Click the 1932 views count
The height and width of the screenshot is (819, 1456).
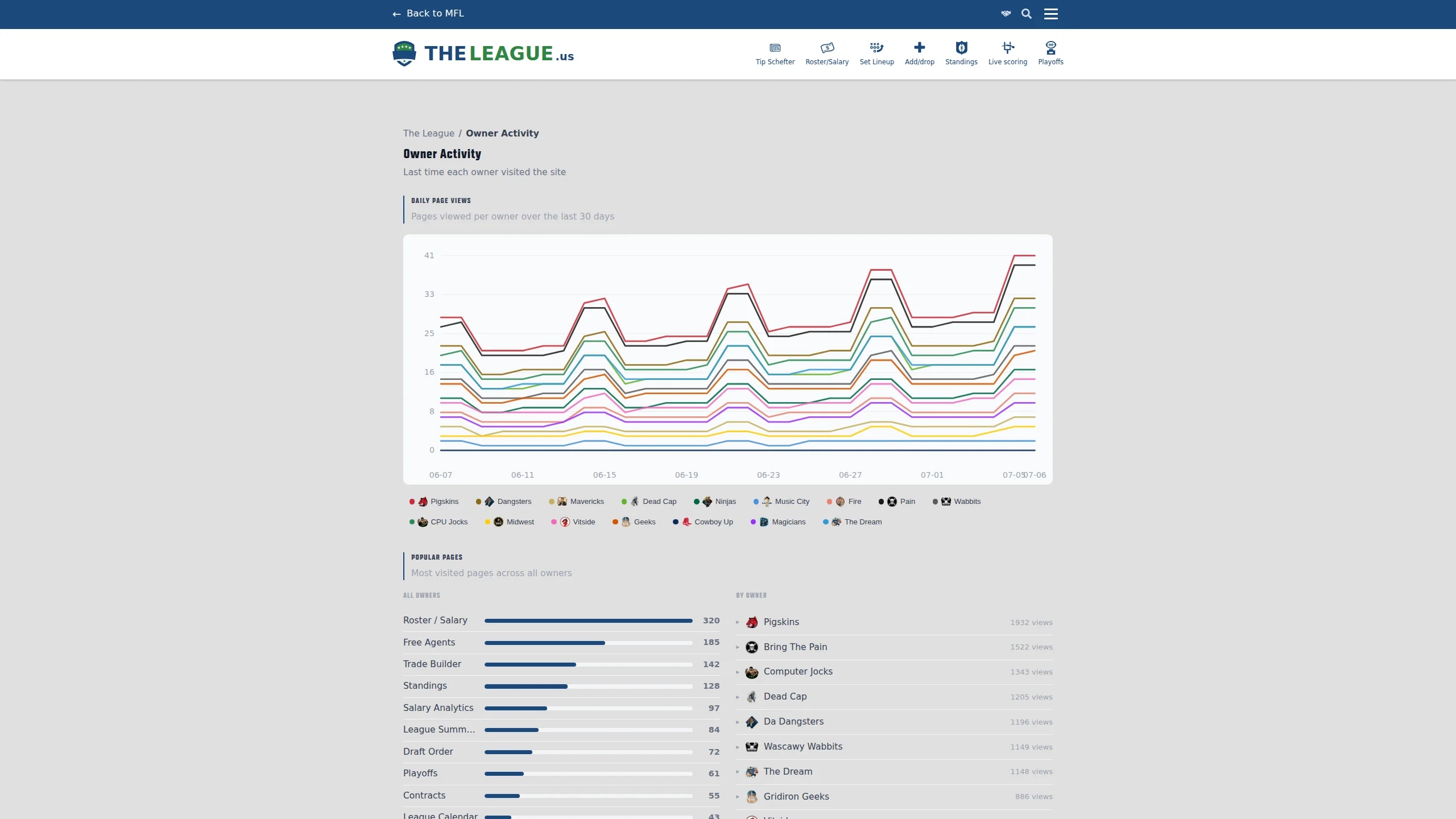1031,623
